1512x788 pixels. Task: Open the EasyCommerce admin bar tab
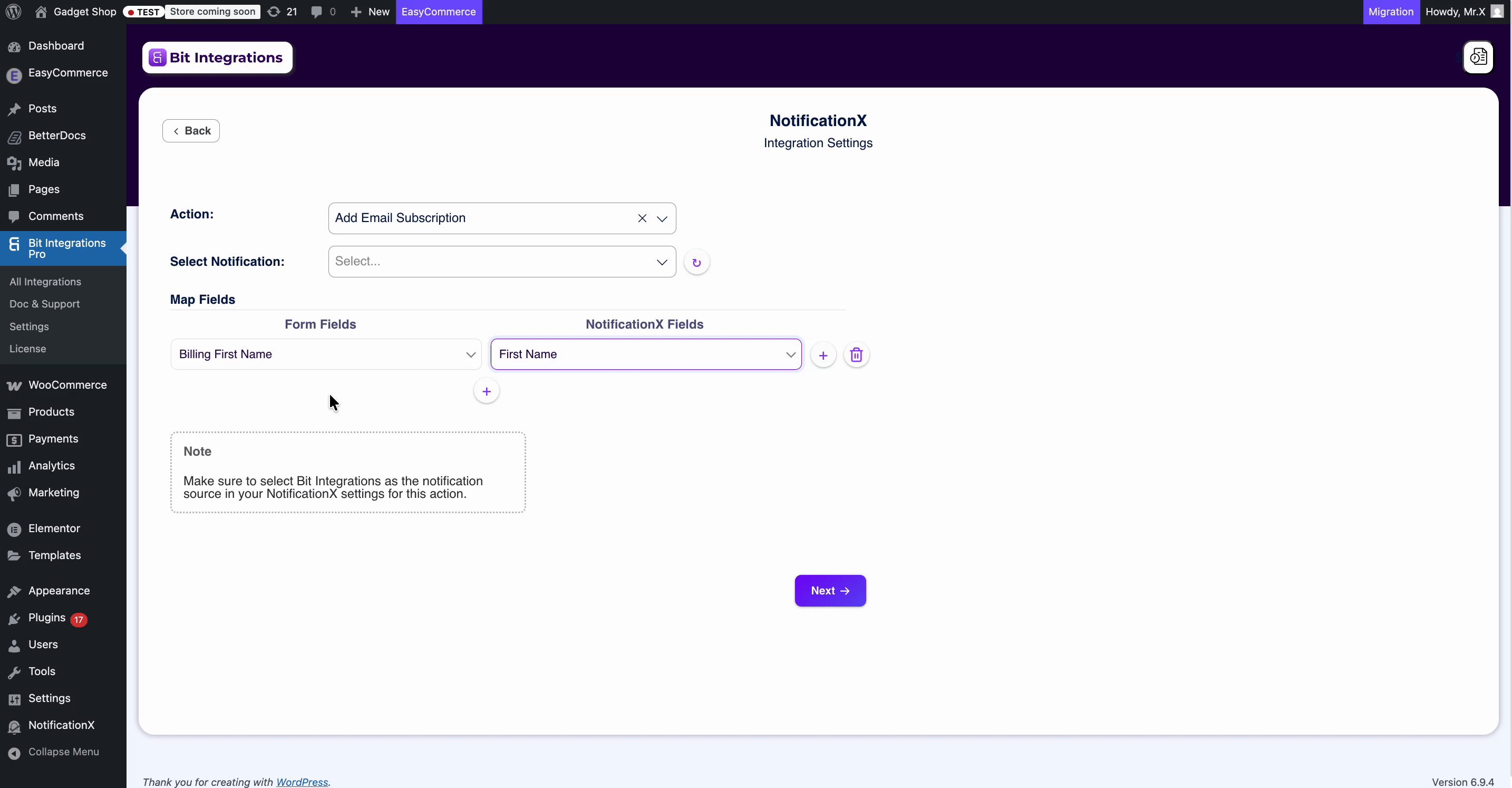(x=439, y=12)
